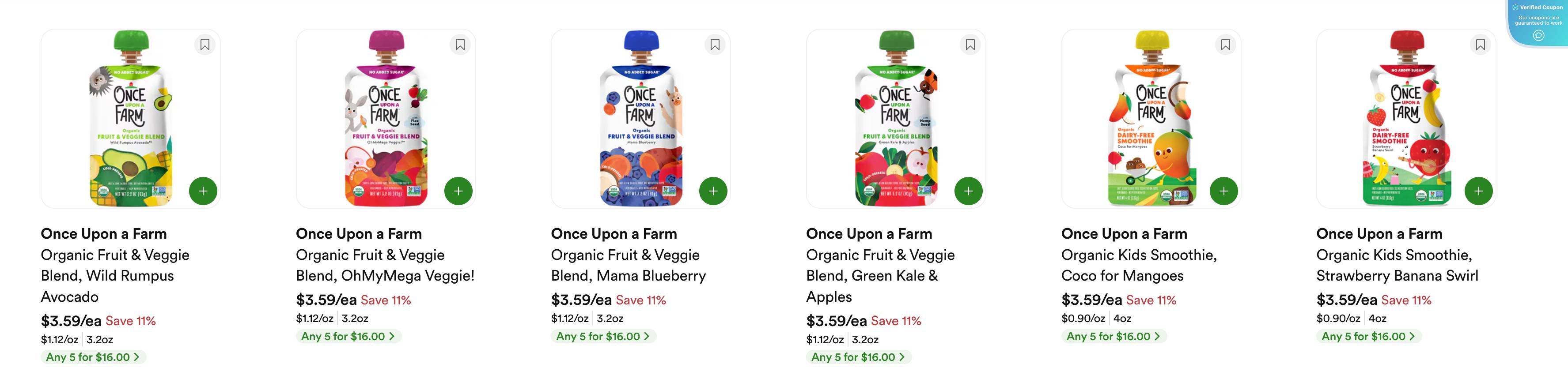The width and height of the screenshot is (1568, 390).
Task: Add Green Kale & Apples to cart
Action: coord(968,191)
